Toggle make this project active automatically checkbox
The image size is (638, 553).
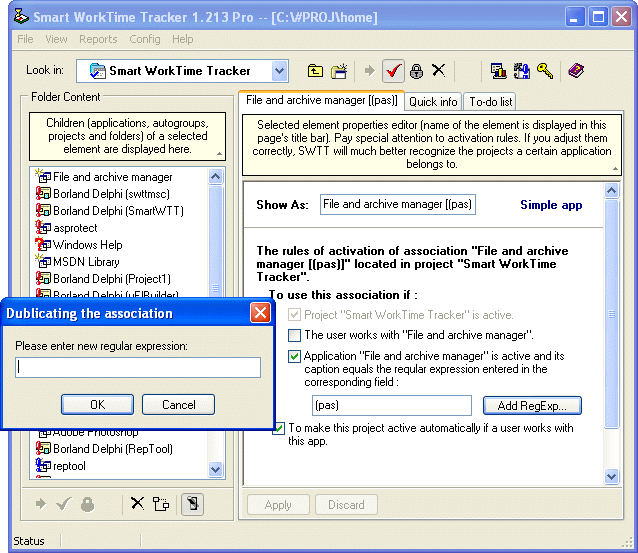pyautogui.click(x=279, y=428)
